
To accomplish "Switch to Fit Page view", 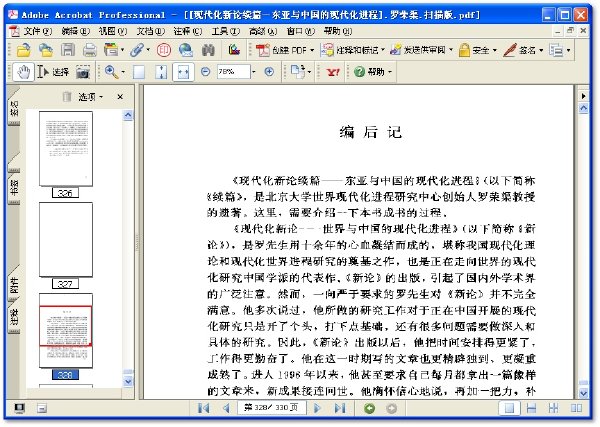I will (161, 72).
